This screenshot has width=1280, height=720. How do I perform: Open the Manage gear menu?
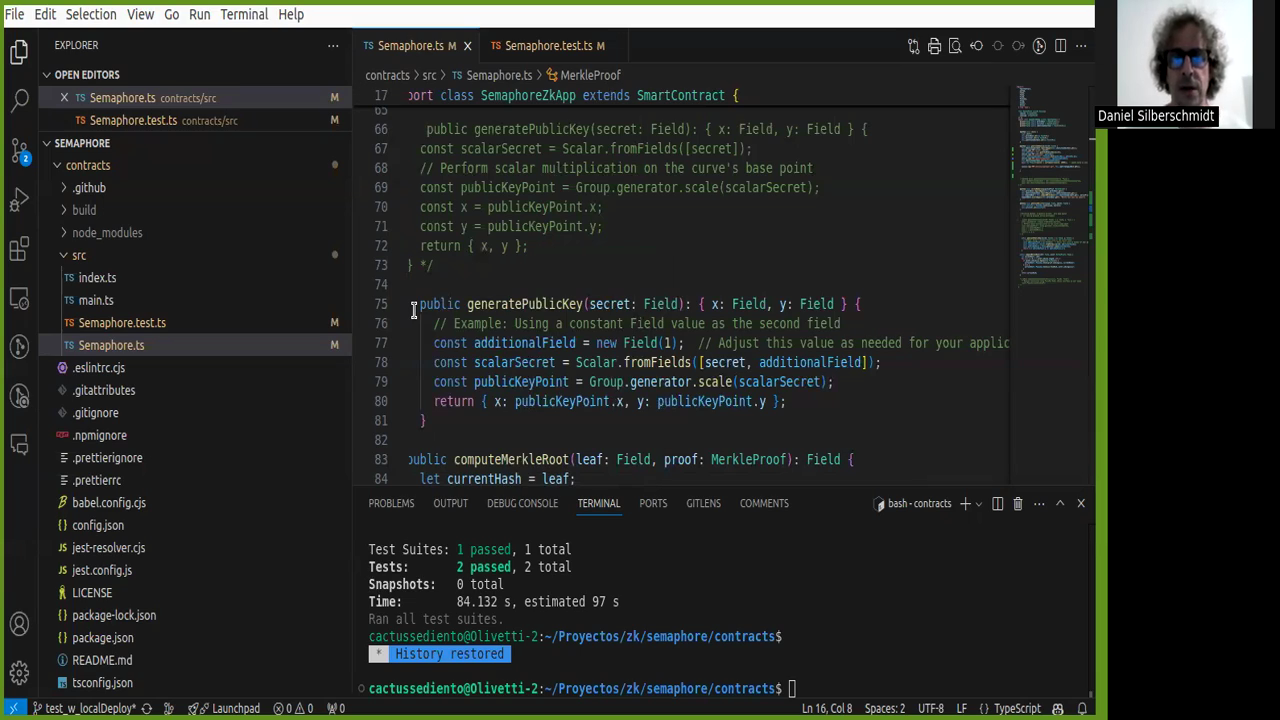(x=19, y=672)
